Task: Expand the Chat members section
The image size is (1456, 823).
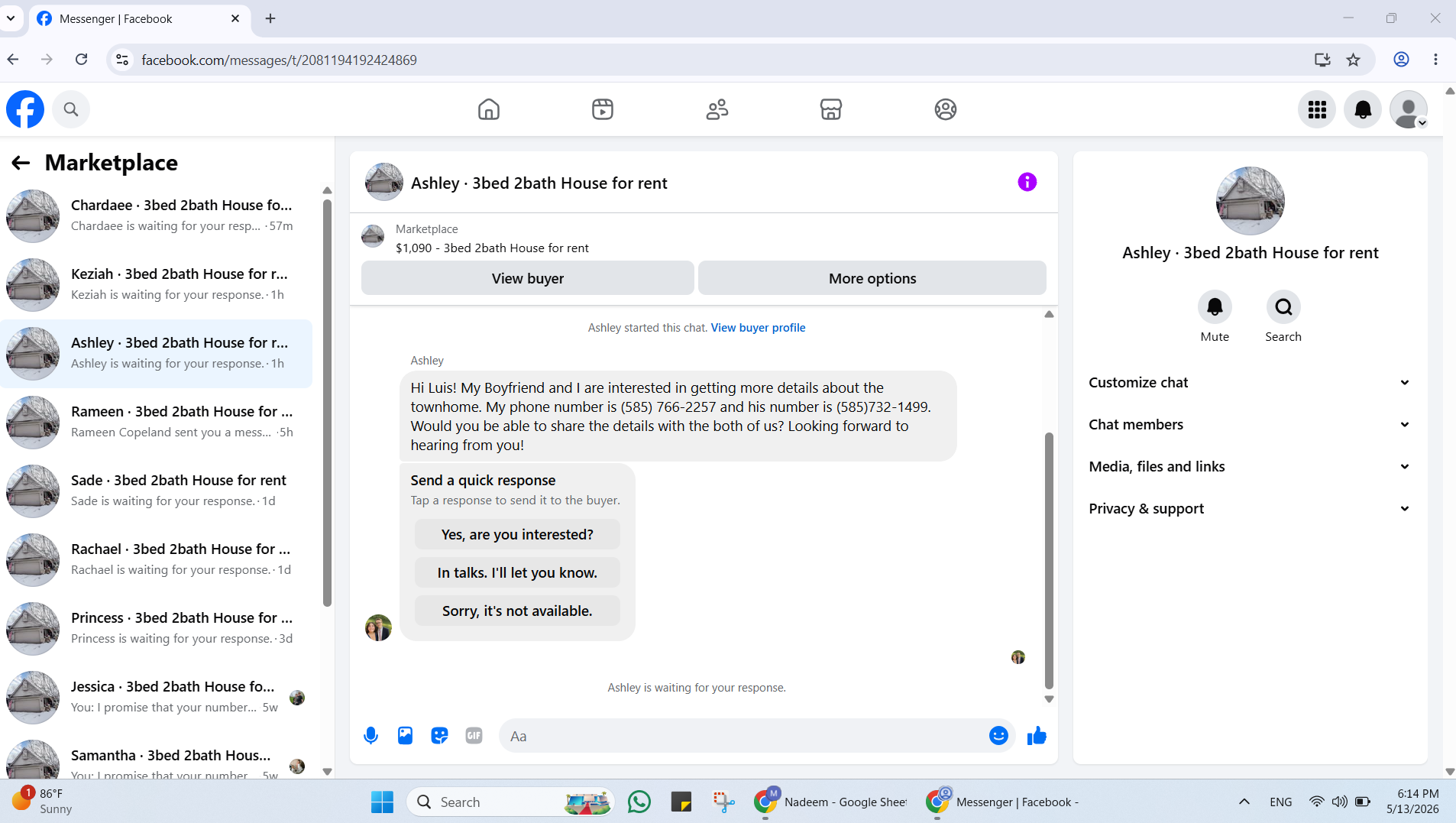Action: point(1250,424)
